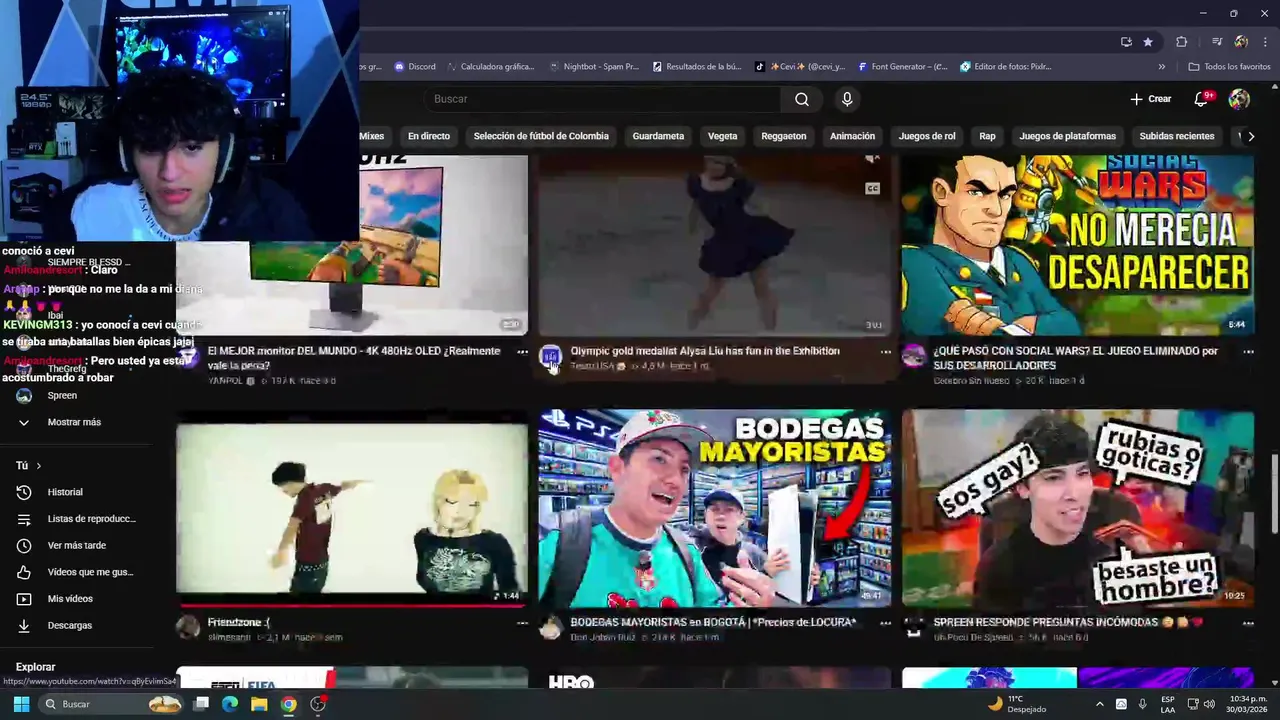Click the YouTube search magnifier button
The image size is (1280, 720).
802,99
